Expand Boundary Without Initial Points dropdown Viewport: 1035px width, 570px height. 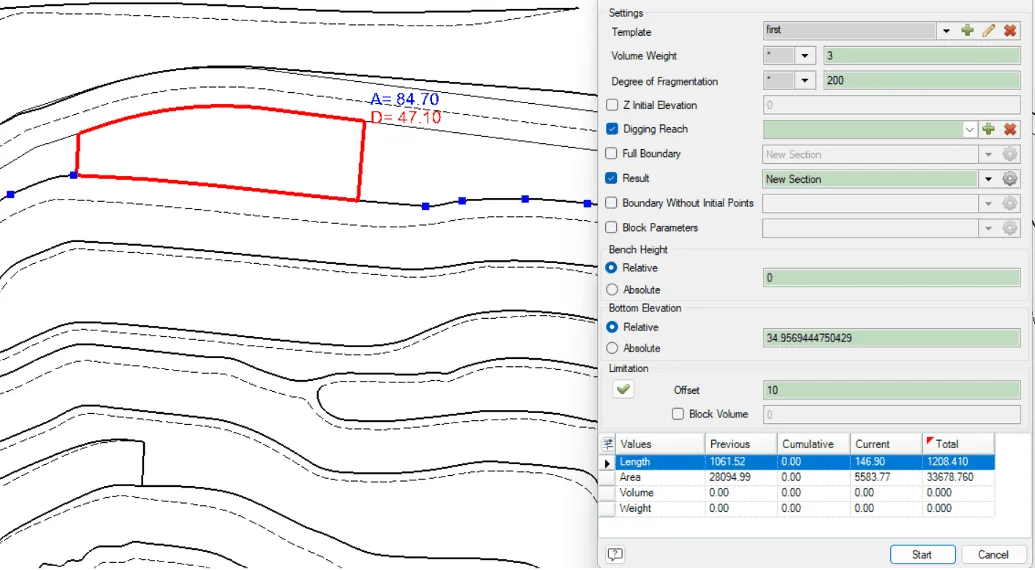coord(988,203)
